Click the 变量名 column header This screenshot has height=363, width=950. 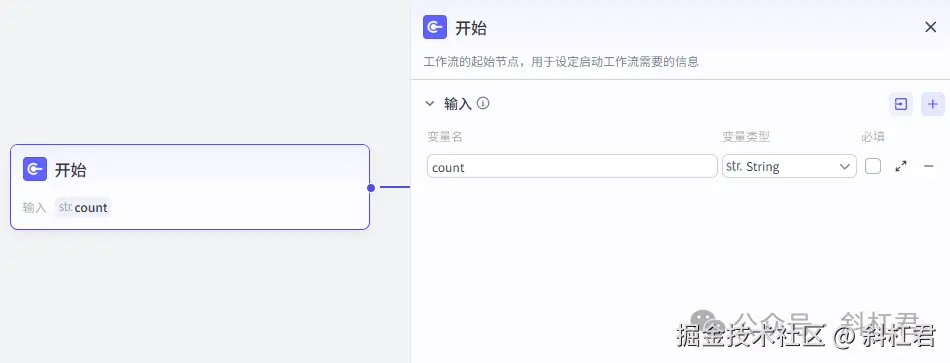coord(445,137)
